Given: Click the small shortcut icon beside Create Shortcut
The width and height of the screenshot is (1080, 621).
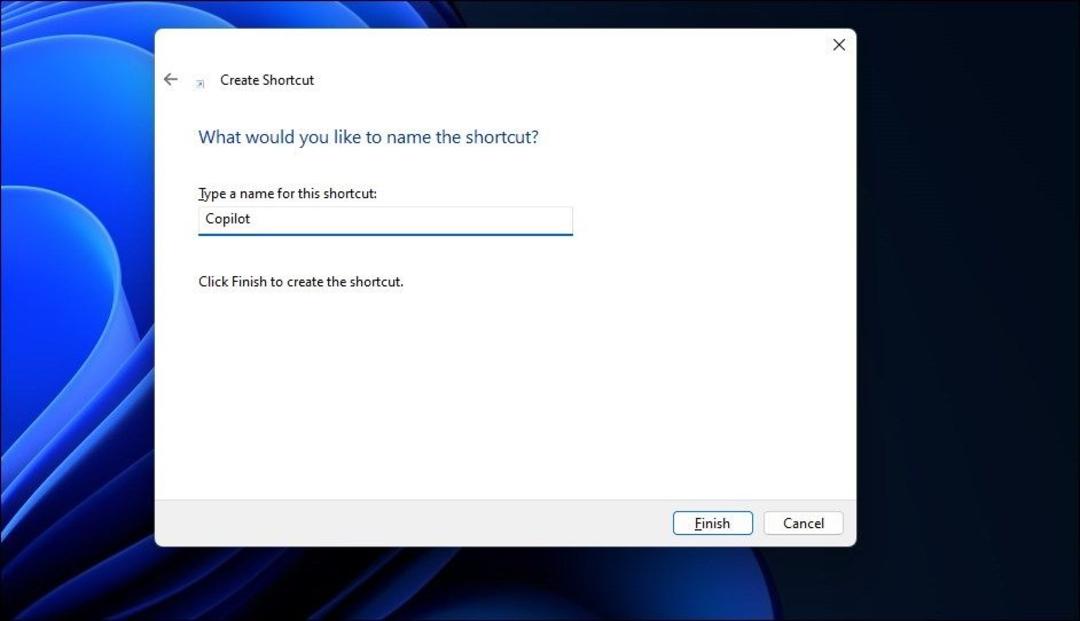Looking at the screenshot, I should click(200, 83).
